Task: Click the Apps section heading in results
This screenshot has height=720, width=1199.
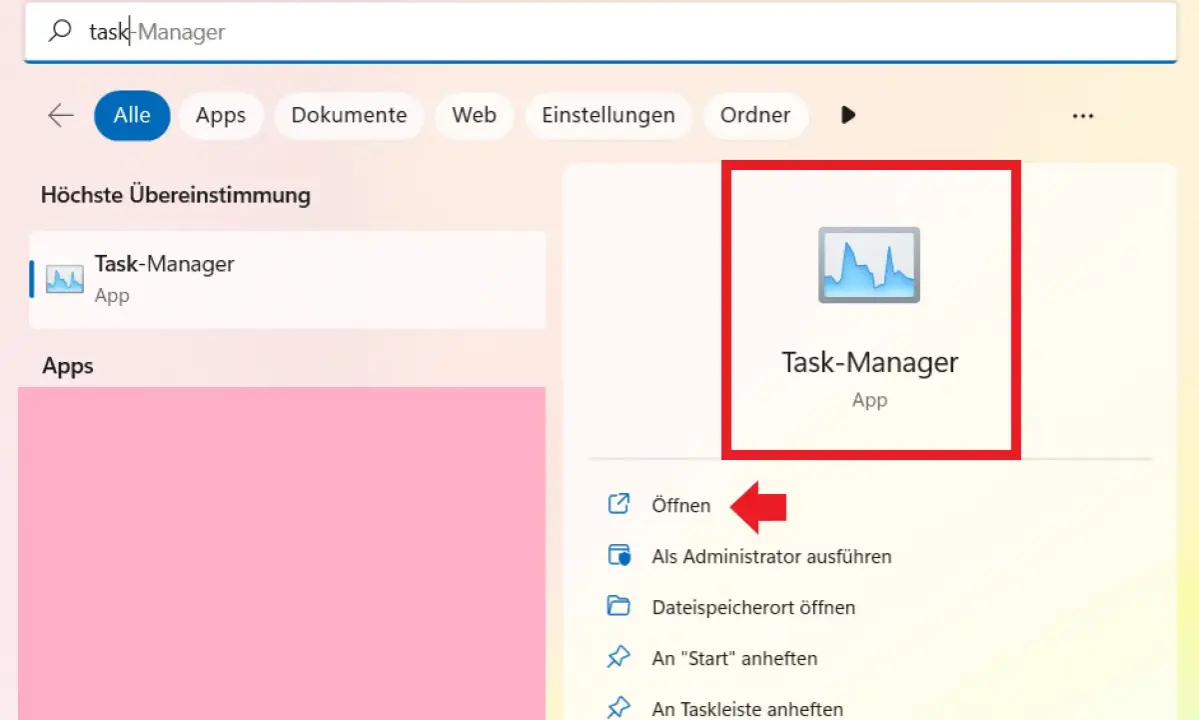Action: (67, 366)
